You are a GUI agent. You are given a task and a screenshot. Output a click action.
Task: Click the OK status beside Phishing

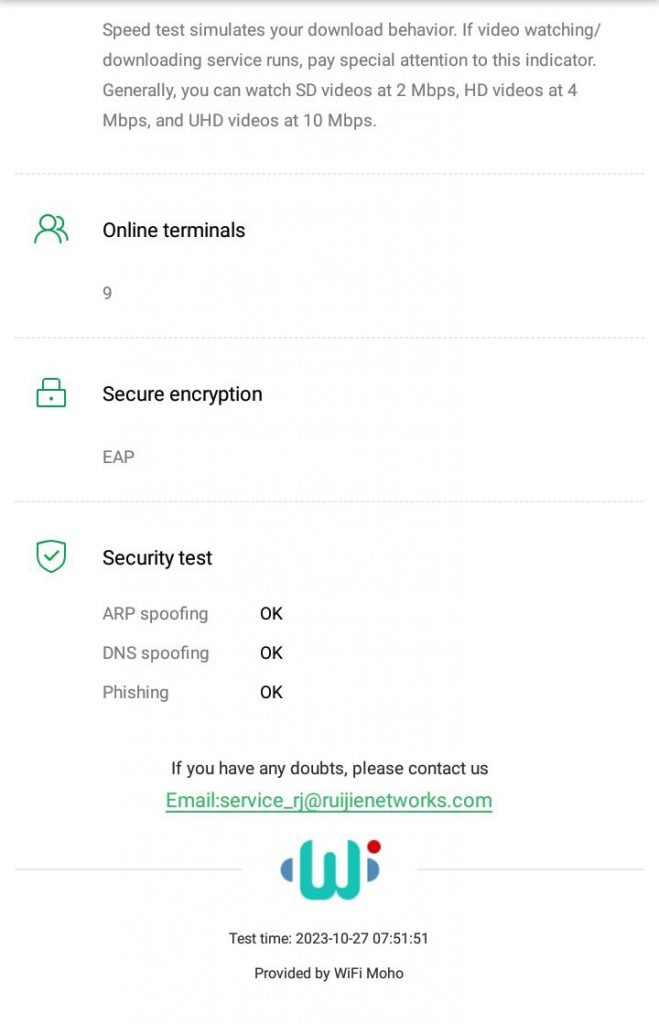[271, 692]
